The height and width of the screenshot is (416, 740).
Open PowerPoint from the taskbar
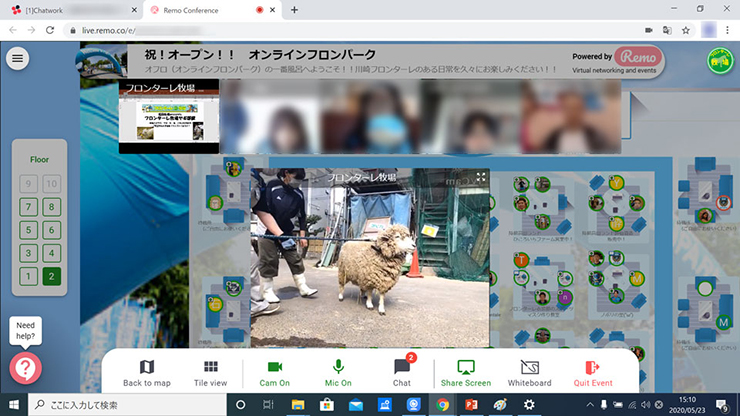coord(471,405)
